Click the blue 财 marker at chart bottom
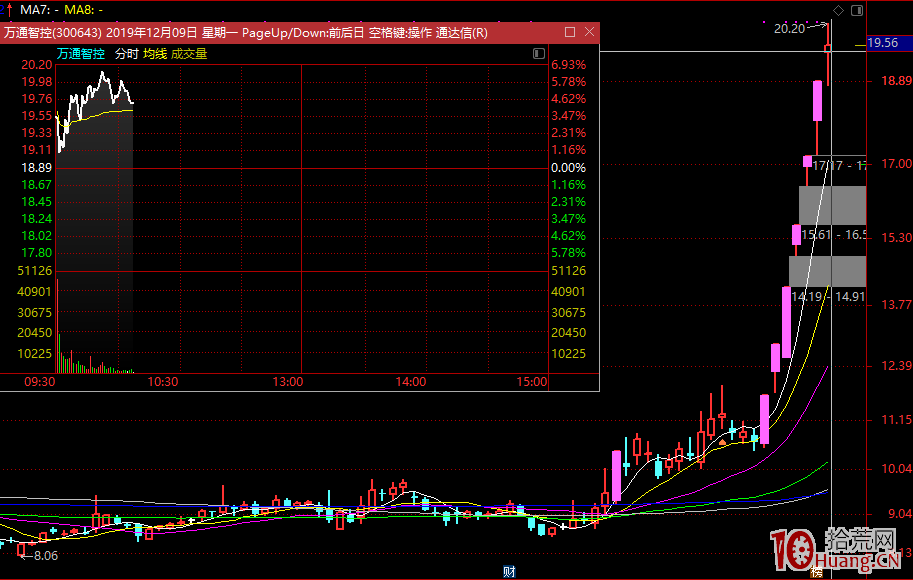Image resolution: width=913 pixels, height=580 pixels. point(509,572)
